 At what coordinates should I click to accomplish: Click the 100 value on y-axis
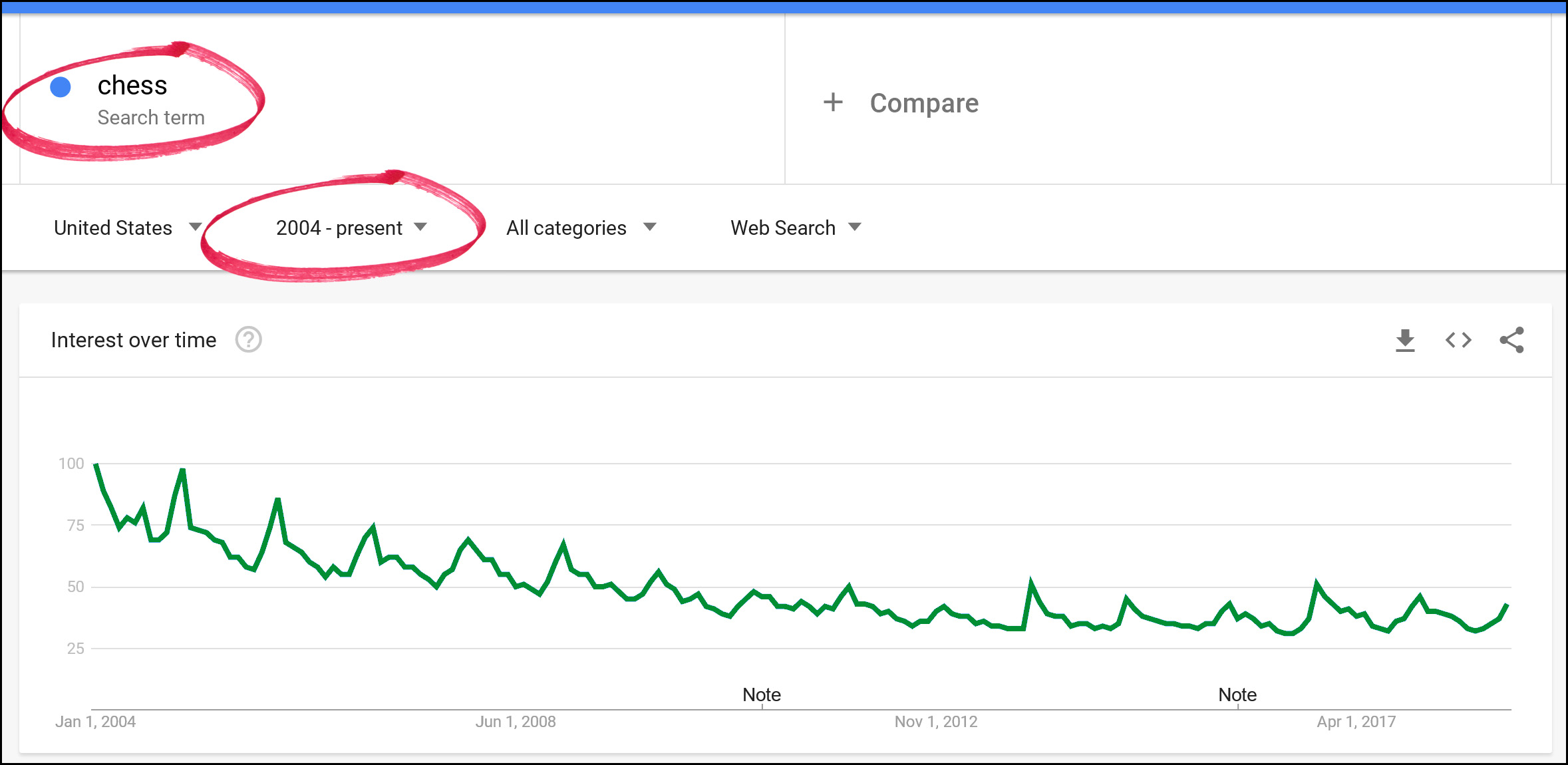(x=71, y=464)
